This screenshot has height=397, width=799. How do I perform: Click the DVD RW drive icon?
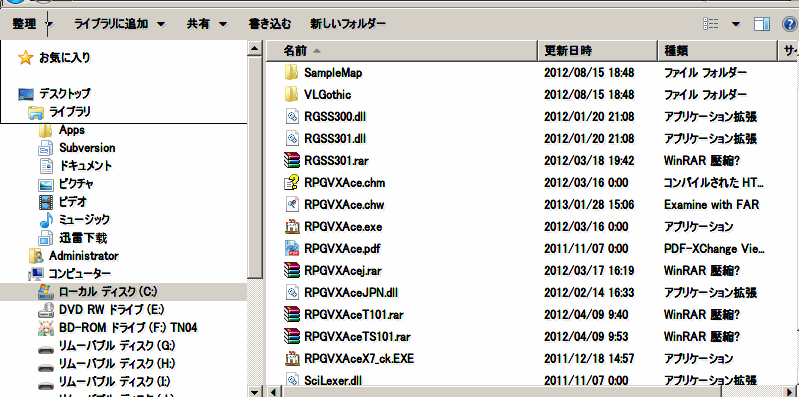click(x=46, y=310)
